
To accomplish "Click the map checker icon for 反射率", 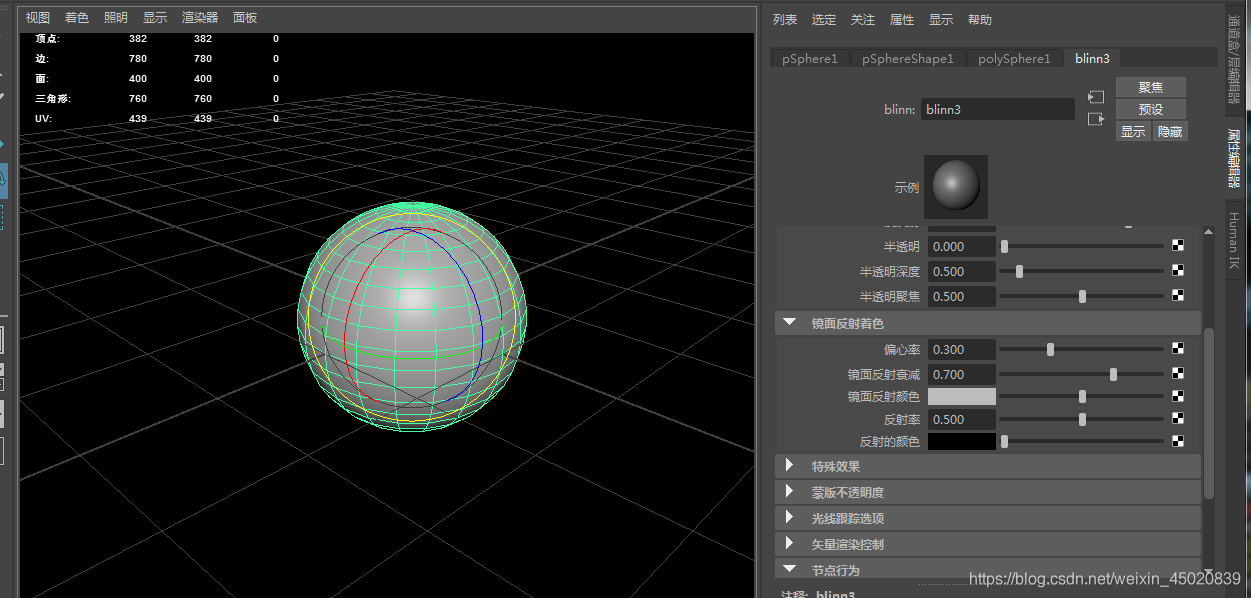I will pos(1178,419).
